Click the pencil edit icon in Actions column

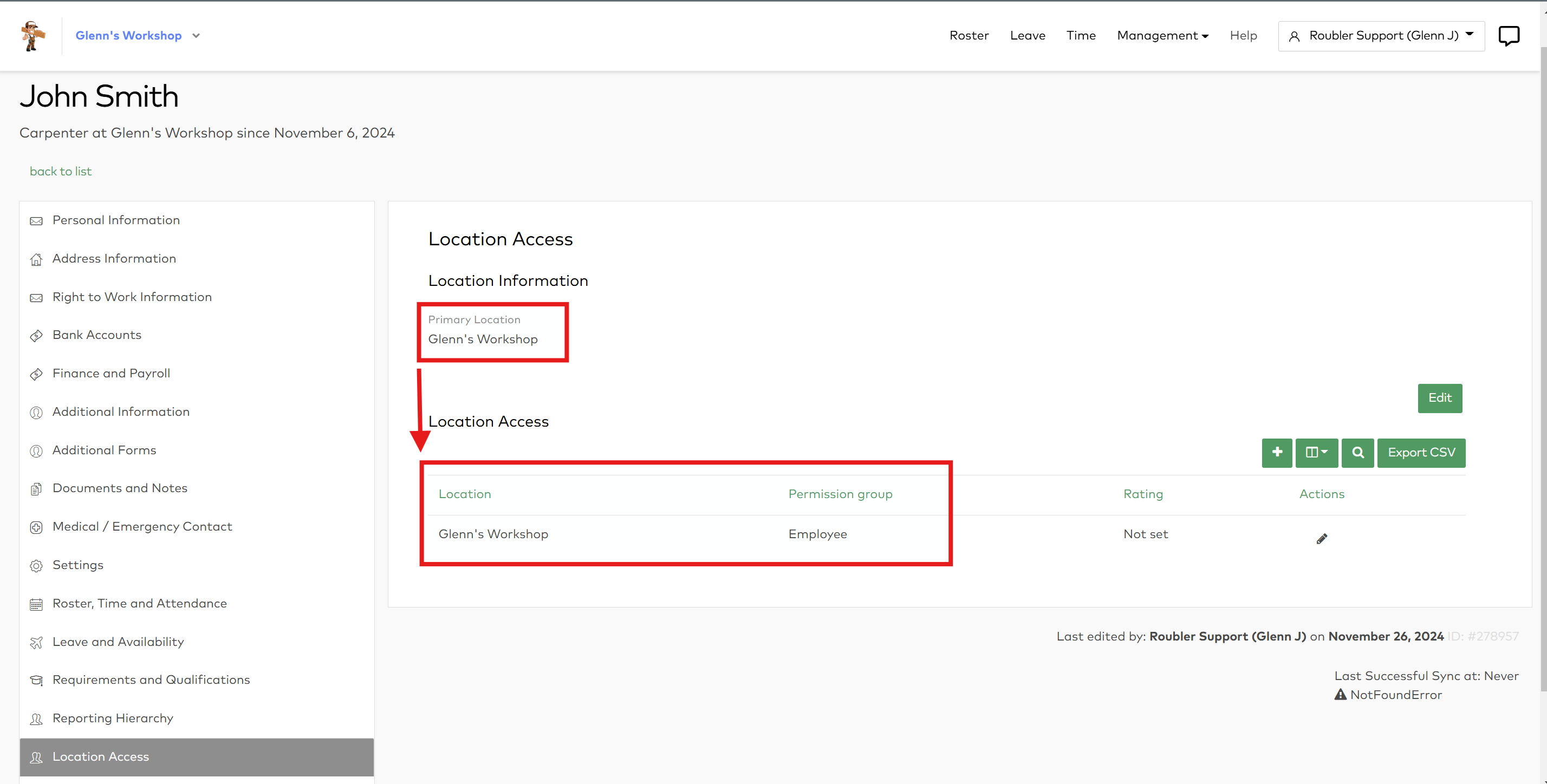coord(1321,539)
